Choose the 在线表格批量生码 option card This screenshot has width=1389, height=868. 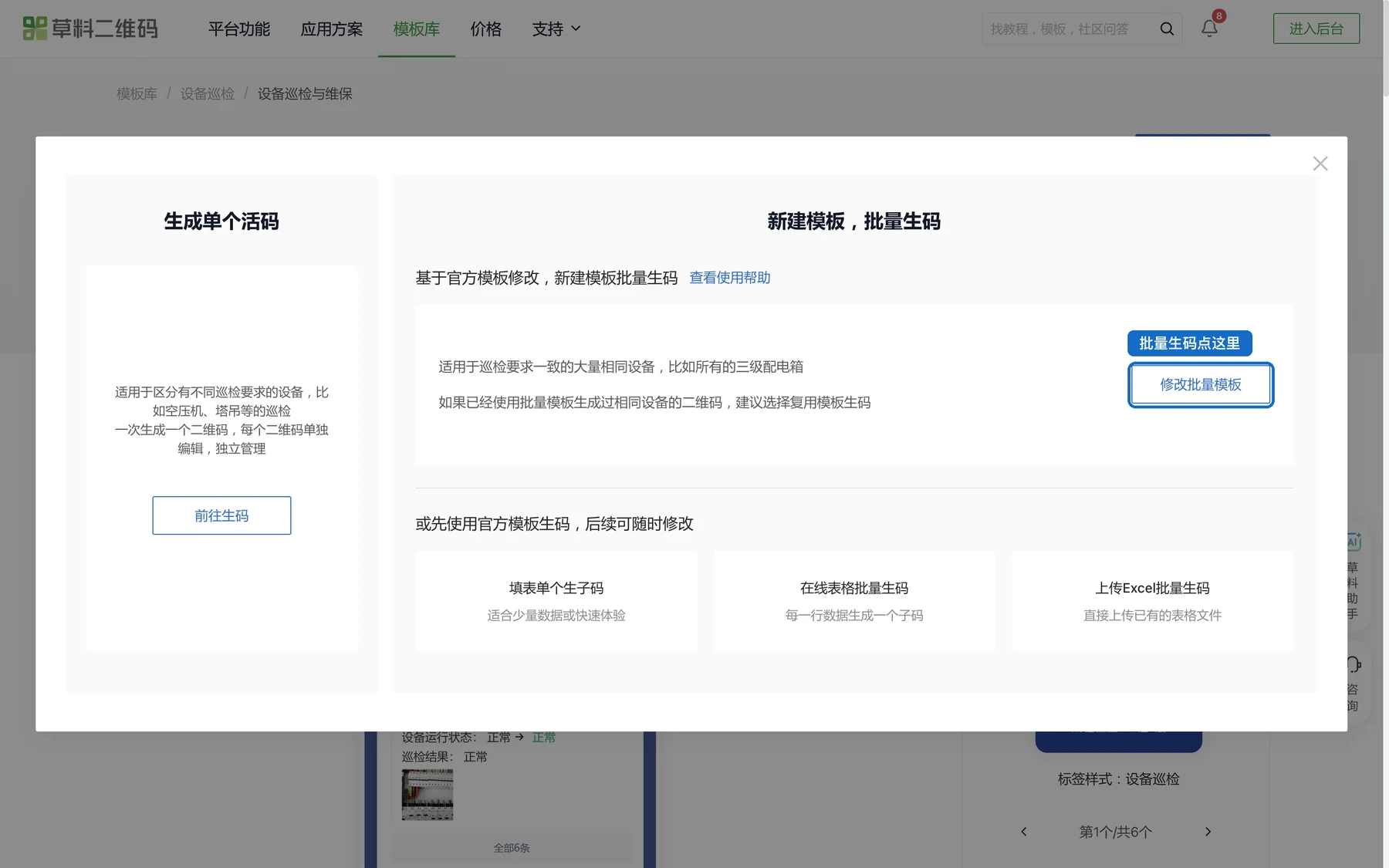coord(854,601)
